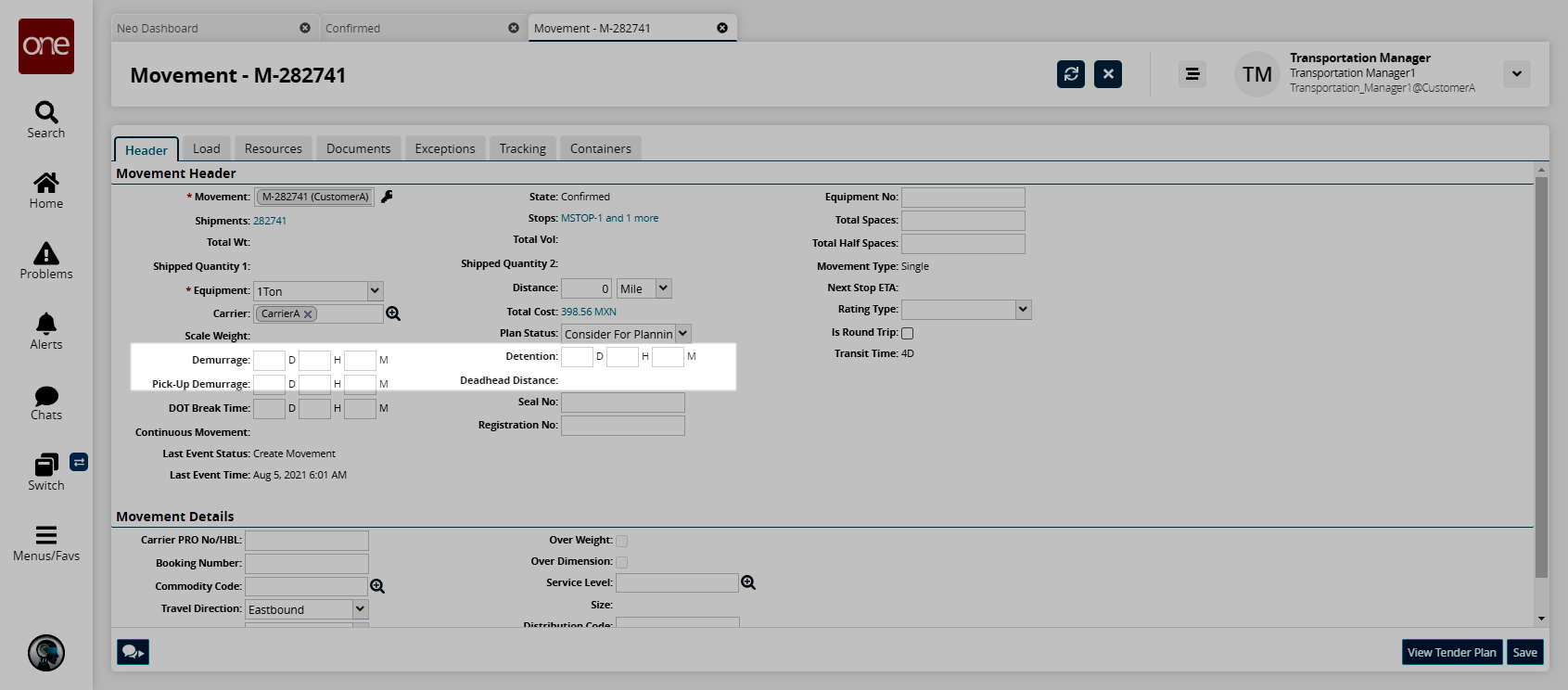Switch to the Tracking tab
This screenshot has height=690, width=1568.
(522, 148)
